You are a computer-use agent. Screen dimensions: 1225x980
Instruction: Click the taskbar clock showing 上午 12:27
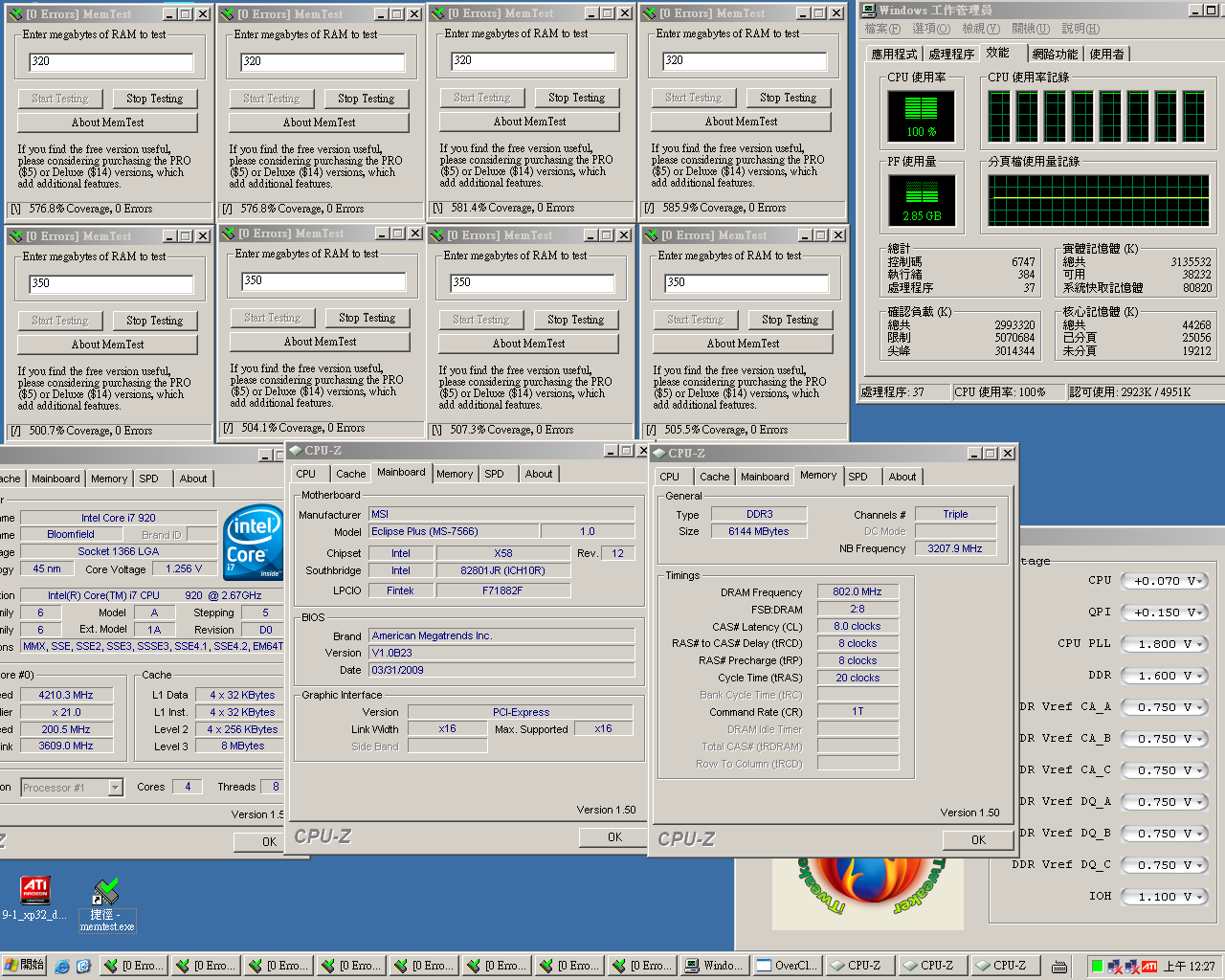[1190, 966]
